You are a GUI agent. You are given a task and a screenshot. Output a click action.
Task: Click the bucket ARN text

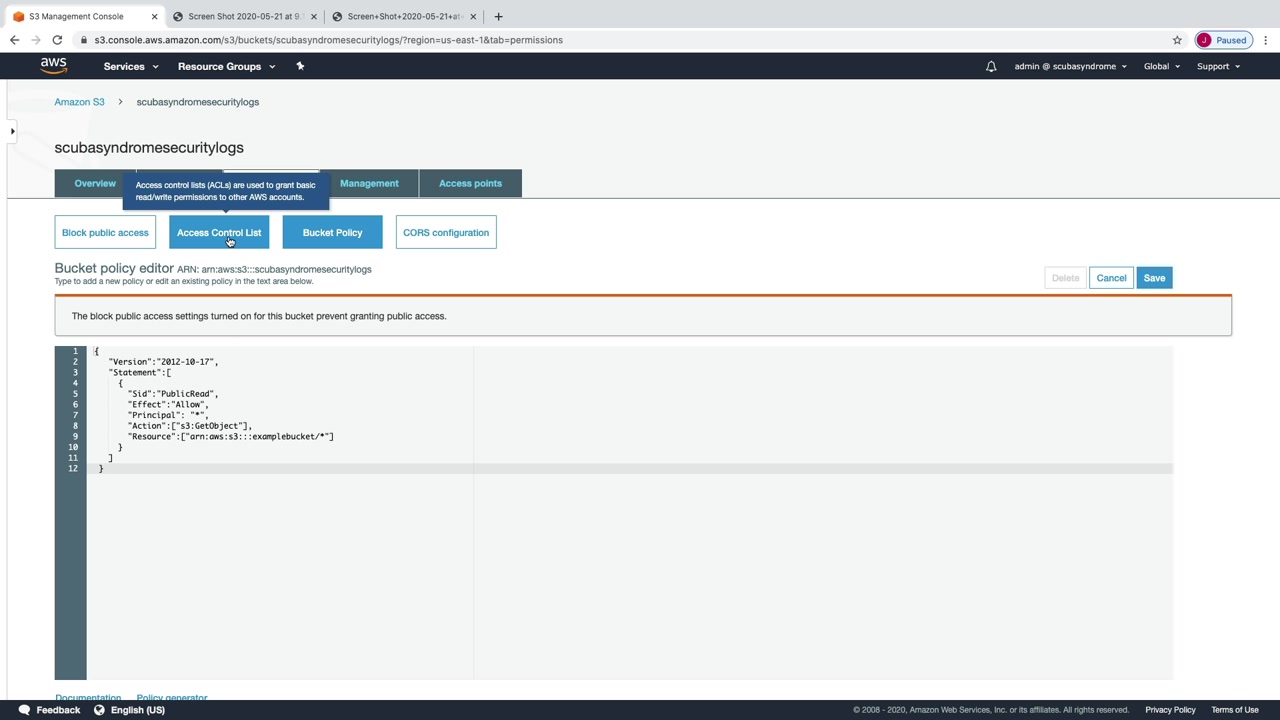click(274, 269)
